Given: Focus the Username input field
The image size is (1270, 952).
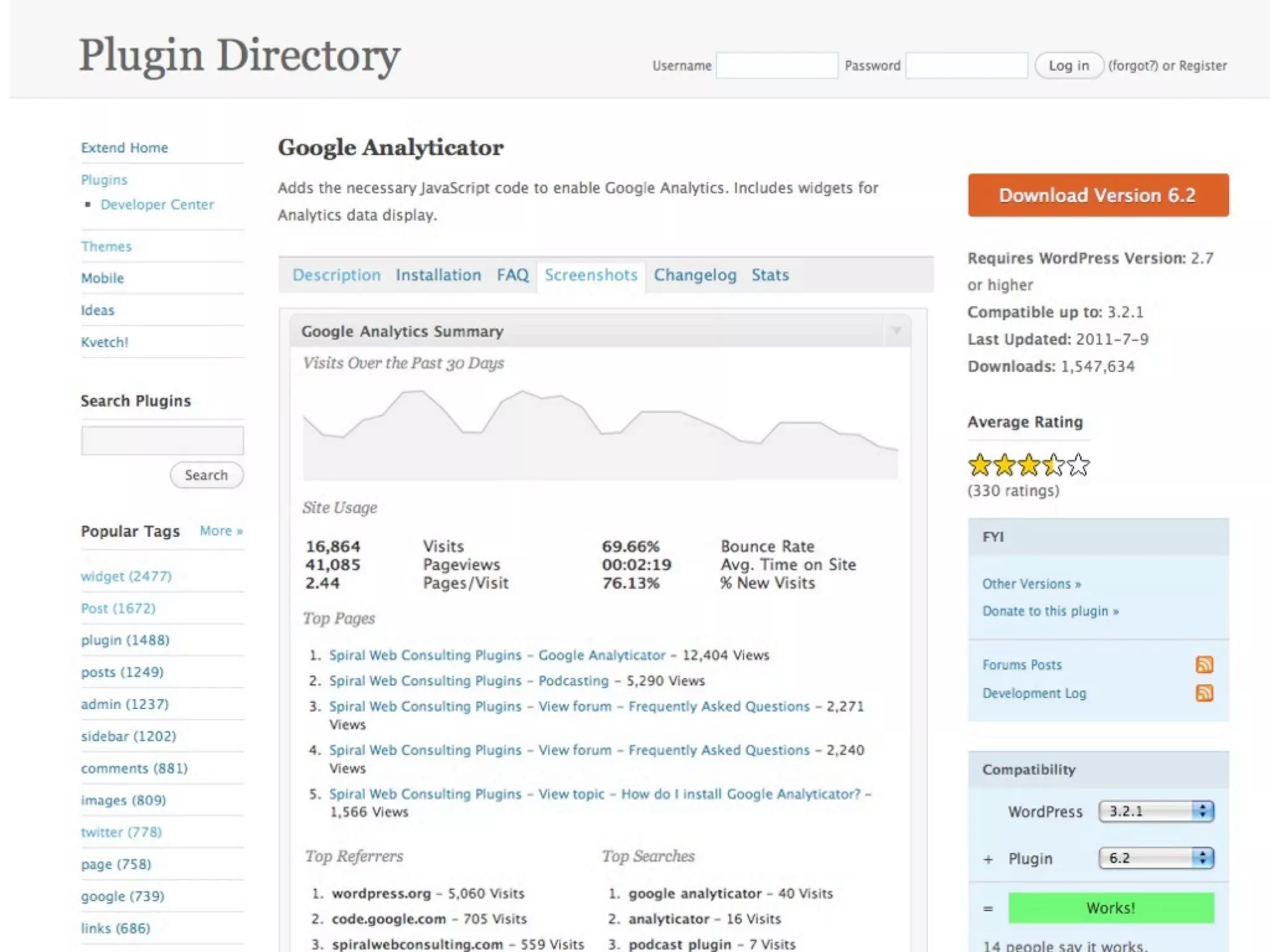Looking at the screenshot, I should (x=776, y=66).
